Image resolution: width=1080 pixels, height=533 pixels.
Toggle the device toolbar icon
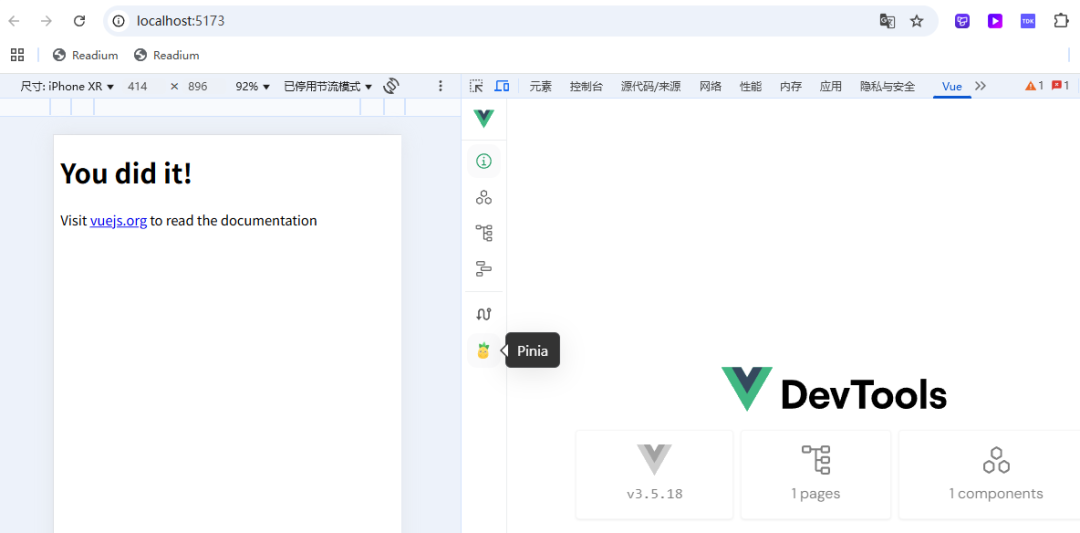[502, 86]
